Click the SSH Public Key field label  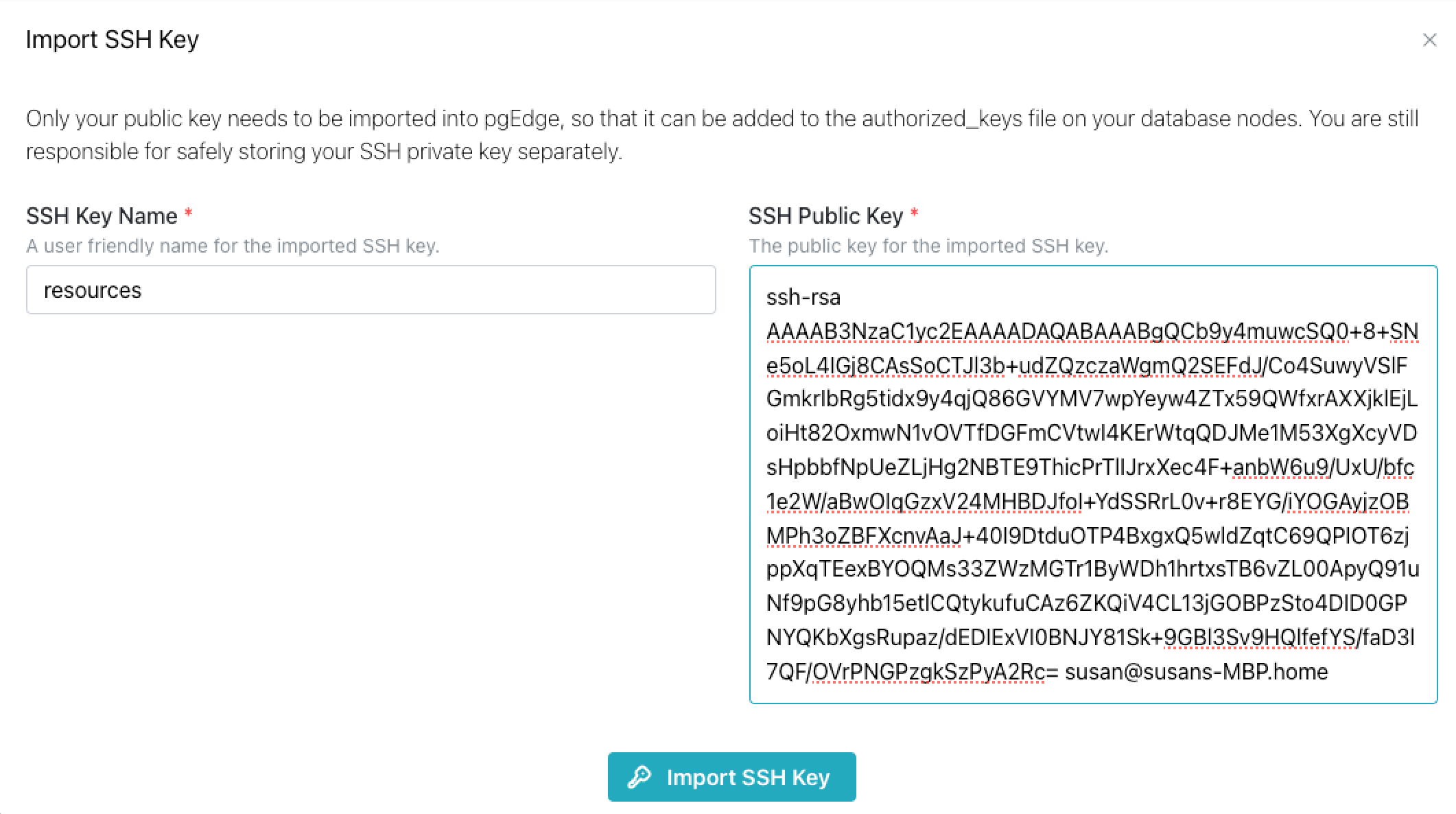click(827, 215)
